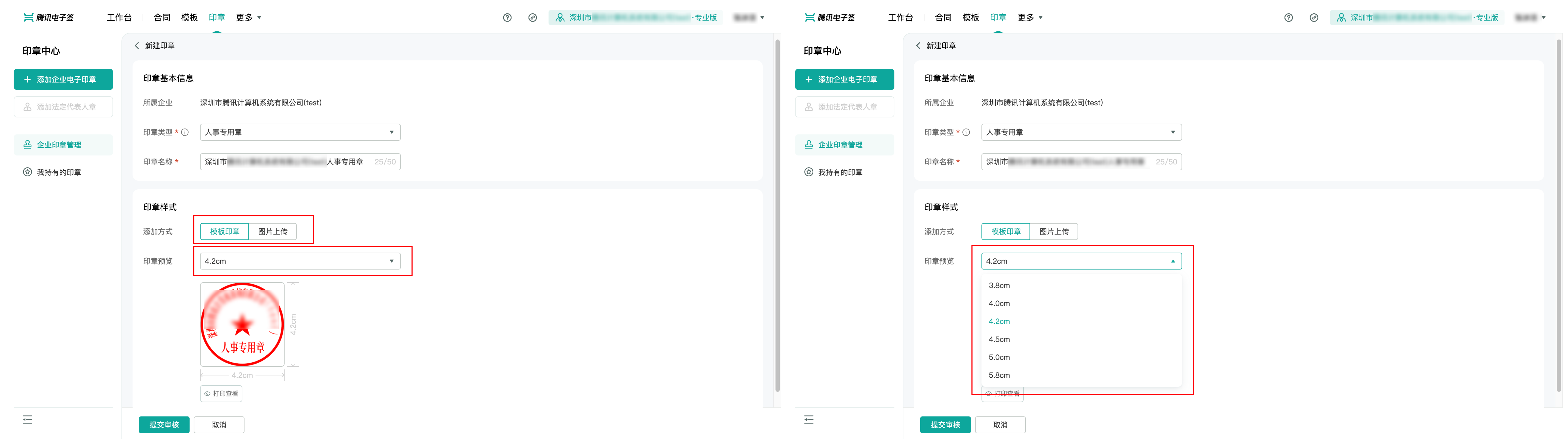Click the badge icon of 我持有的印章 in left screenshot

tap(27, 172)
